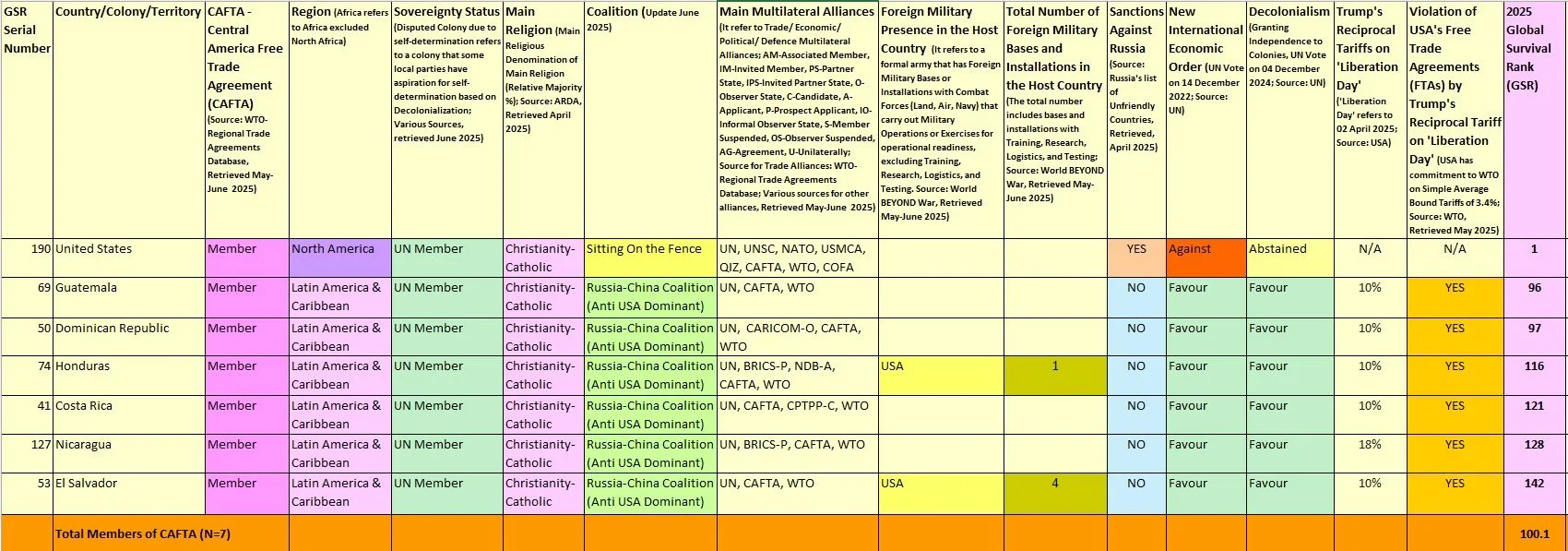
Task: Click the USA military presence cell for El Salvador
Action: tap(941, 493)
